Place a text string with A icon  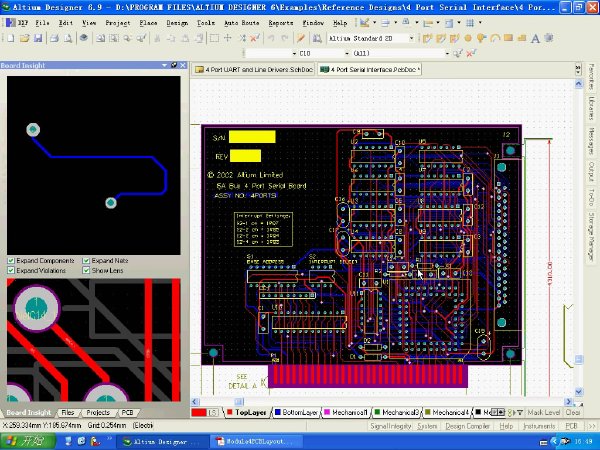[535, 38]
